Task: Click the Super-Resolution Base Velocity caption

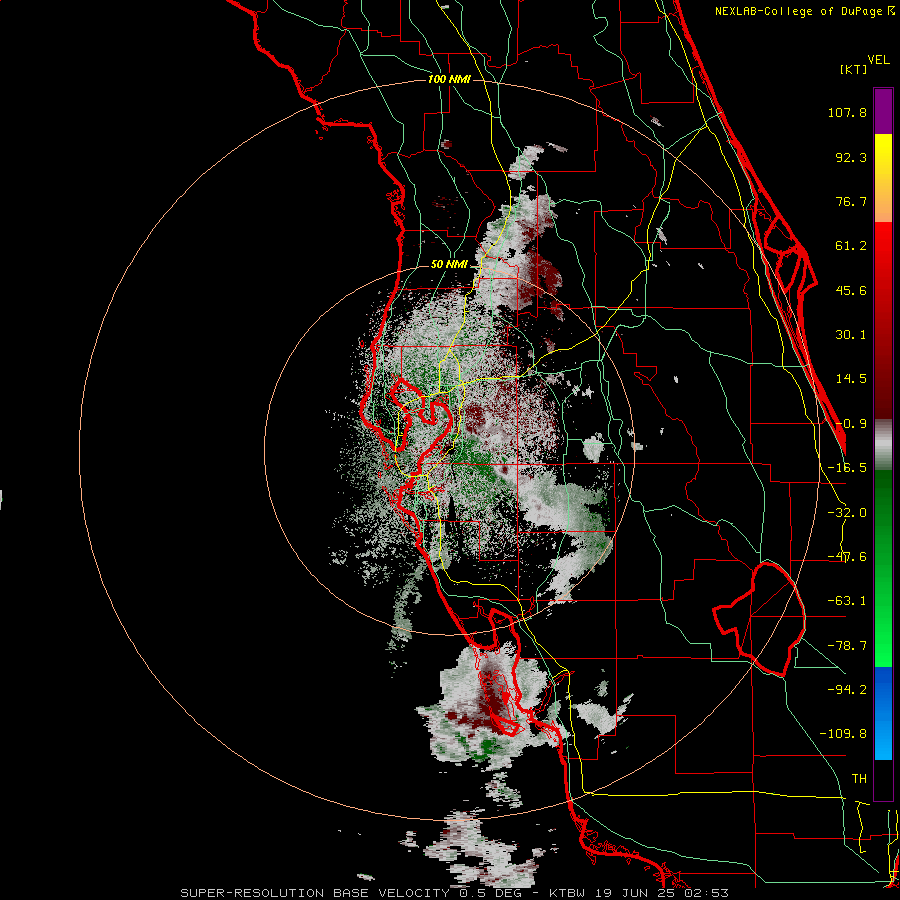Action: pos(455,893)
